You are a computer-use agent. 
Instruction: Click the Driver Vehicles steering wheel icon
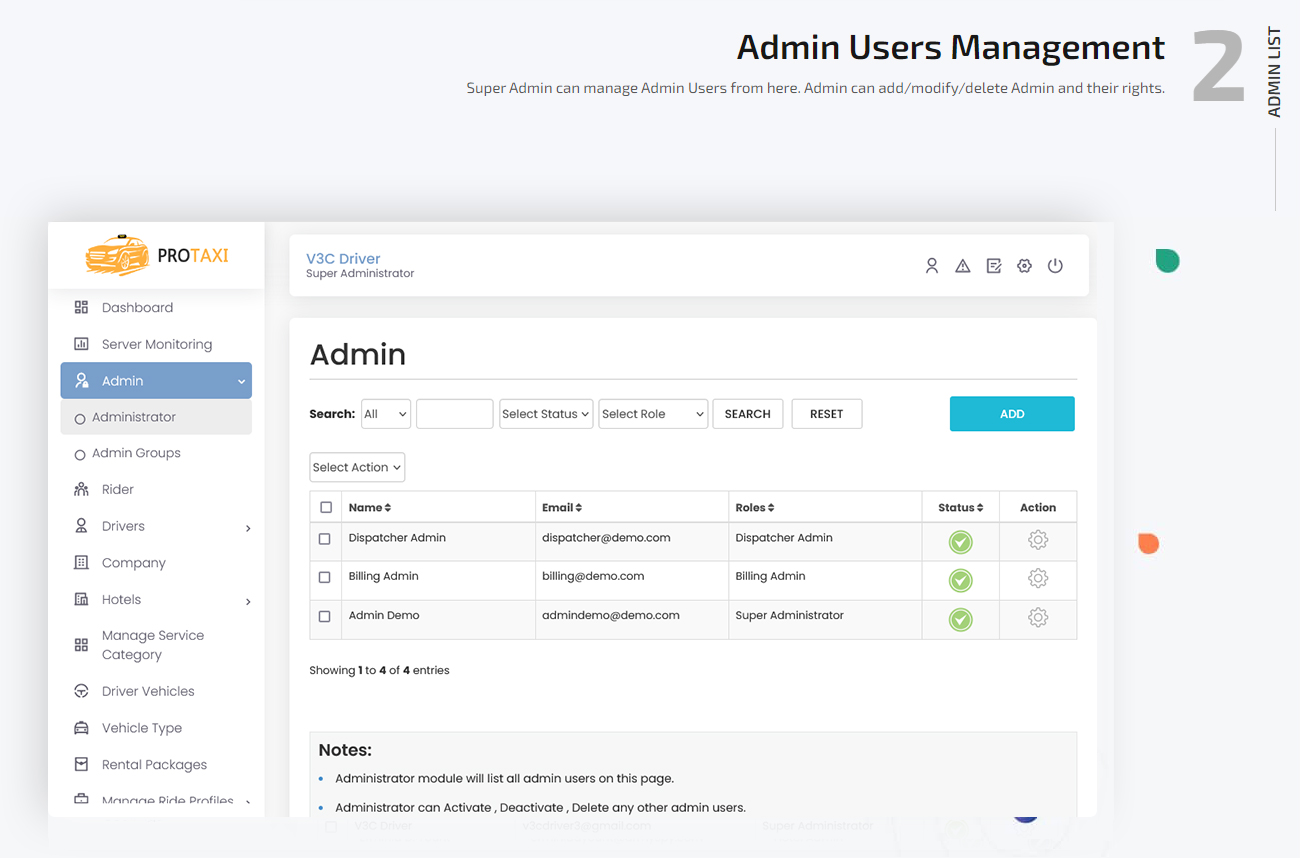pyautogui.click(x=81, y=691)
